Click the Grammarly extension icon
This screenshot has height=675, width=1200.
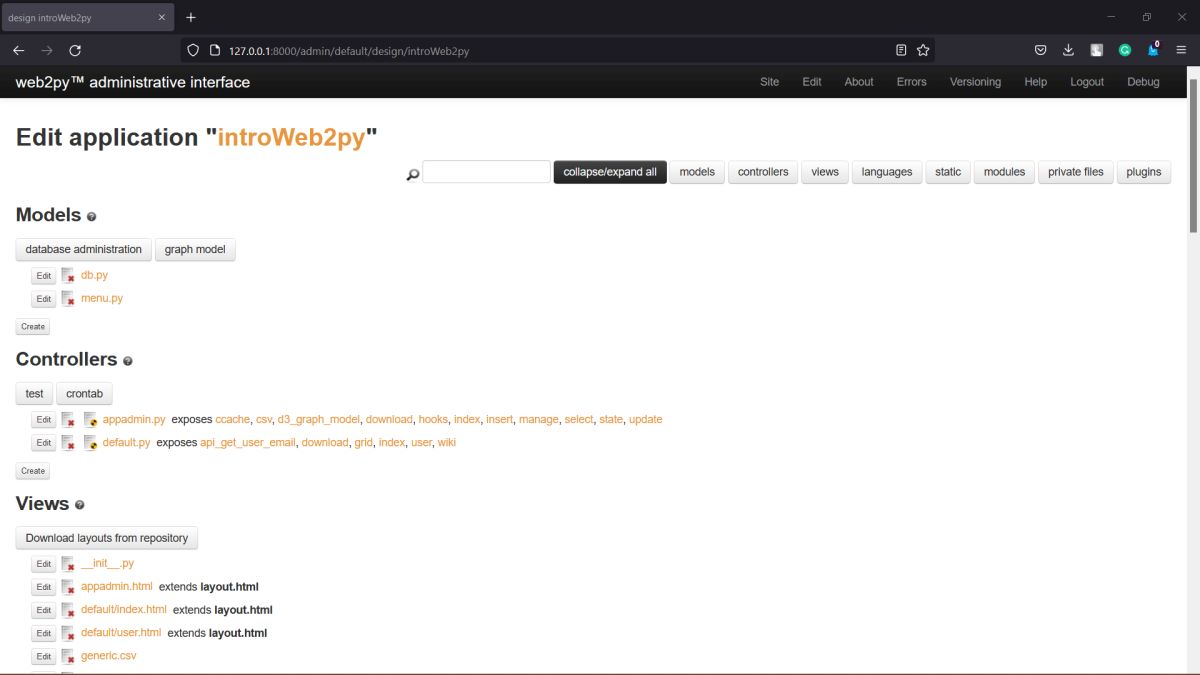(1124, 50)
